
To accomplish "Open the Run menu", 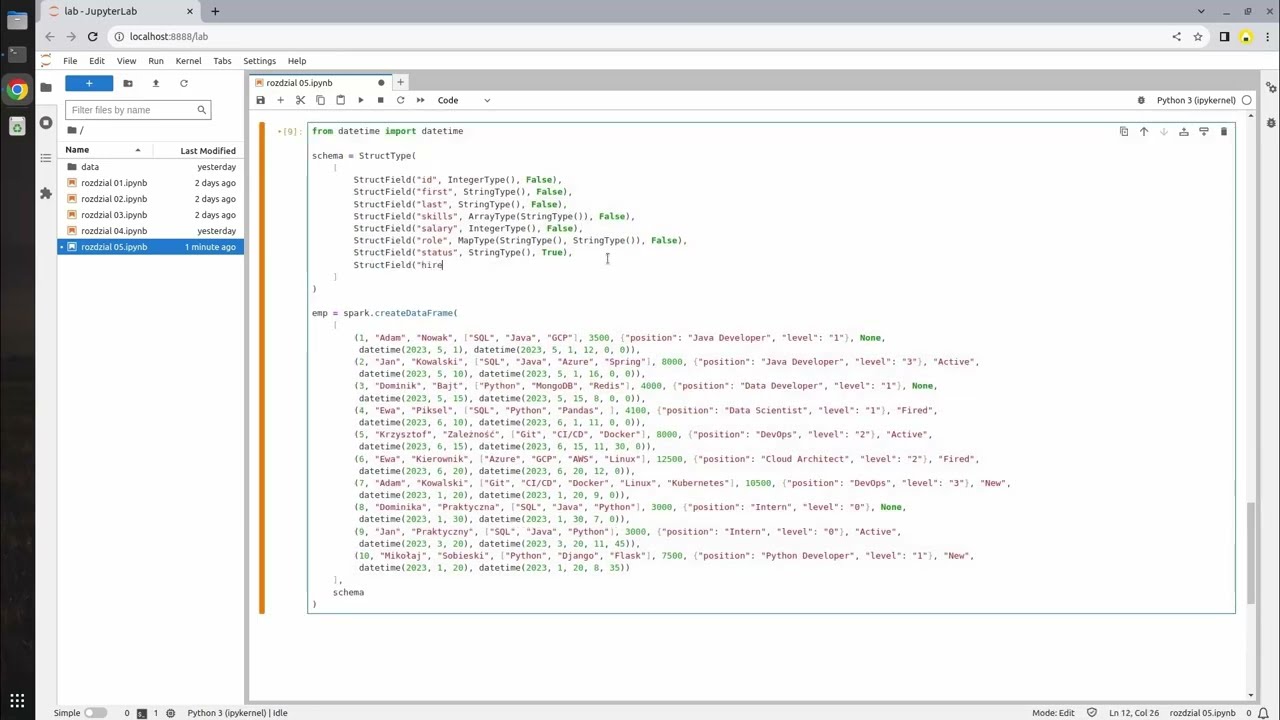I will [156, 61].
